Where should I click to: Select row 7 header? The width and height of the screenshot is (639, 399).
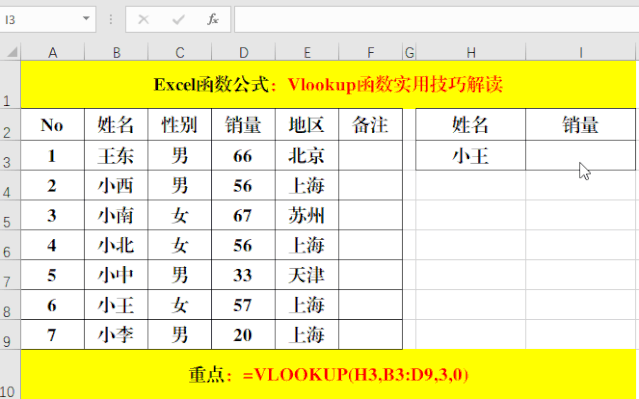coord(10,275)
